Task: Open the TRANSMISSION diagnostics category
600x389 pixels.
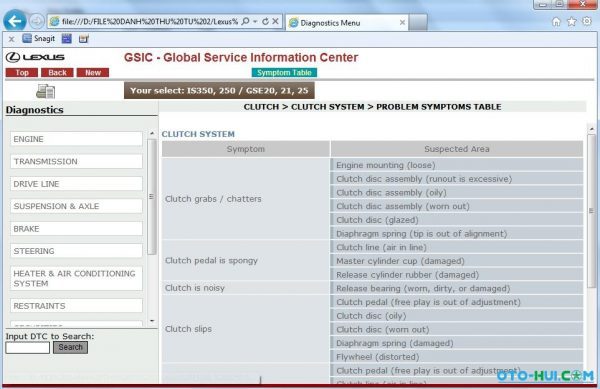Action: point(77,161)
